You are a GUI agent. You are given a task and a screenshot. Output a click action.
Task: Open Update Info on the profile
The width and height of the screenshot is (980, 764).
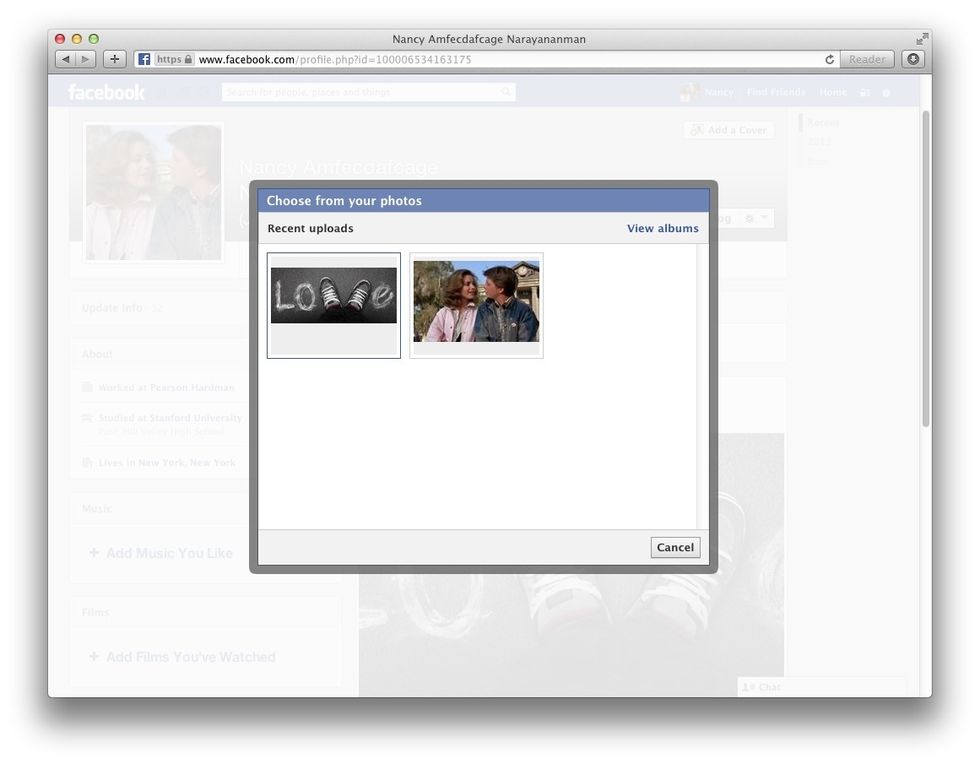click(112, 308)
